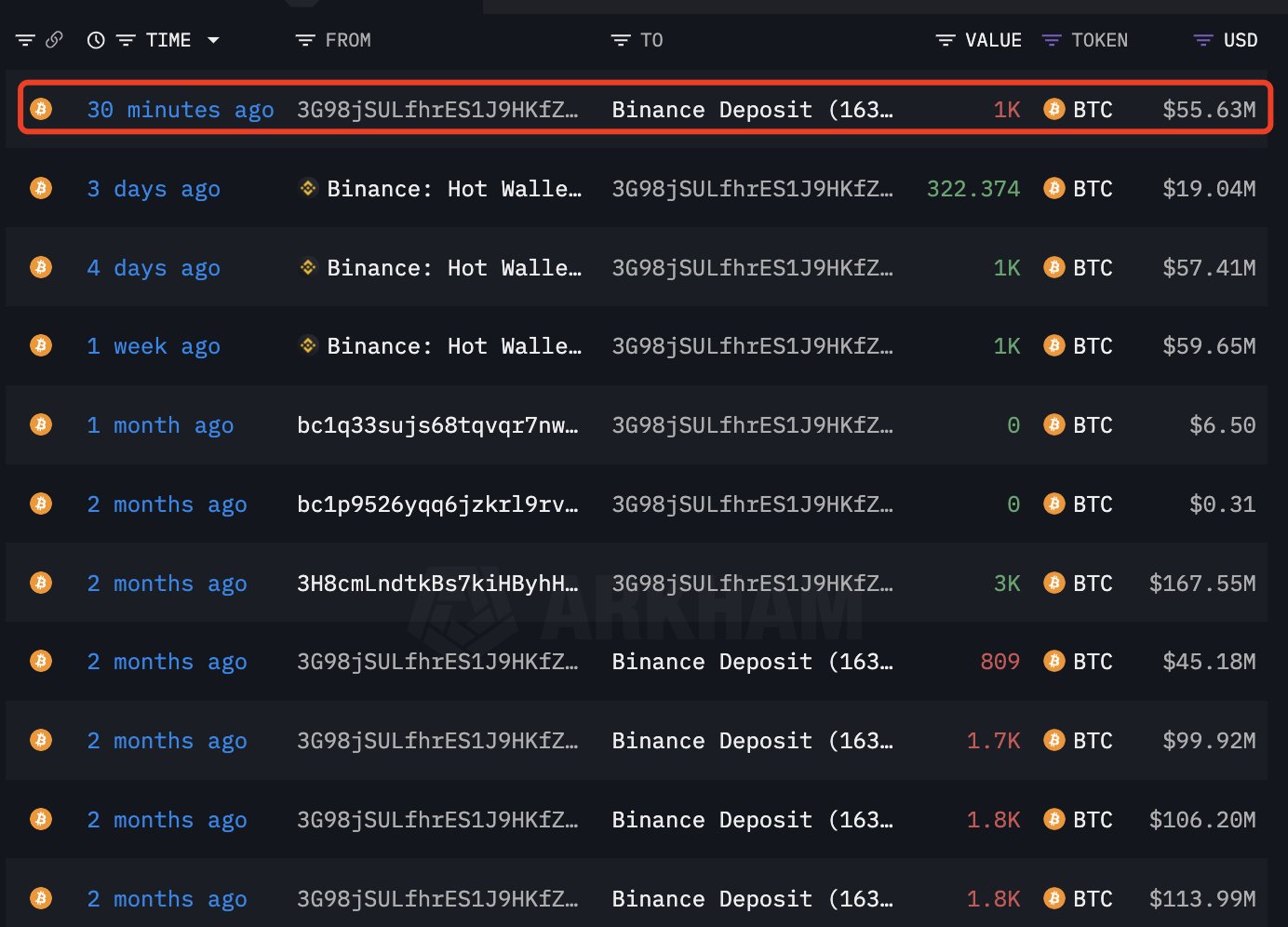
Task: Click the filter sliders icon at top left
Action: [24, 39]
